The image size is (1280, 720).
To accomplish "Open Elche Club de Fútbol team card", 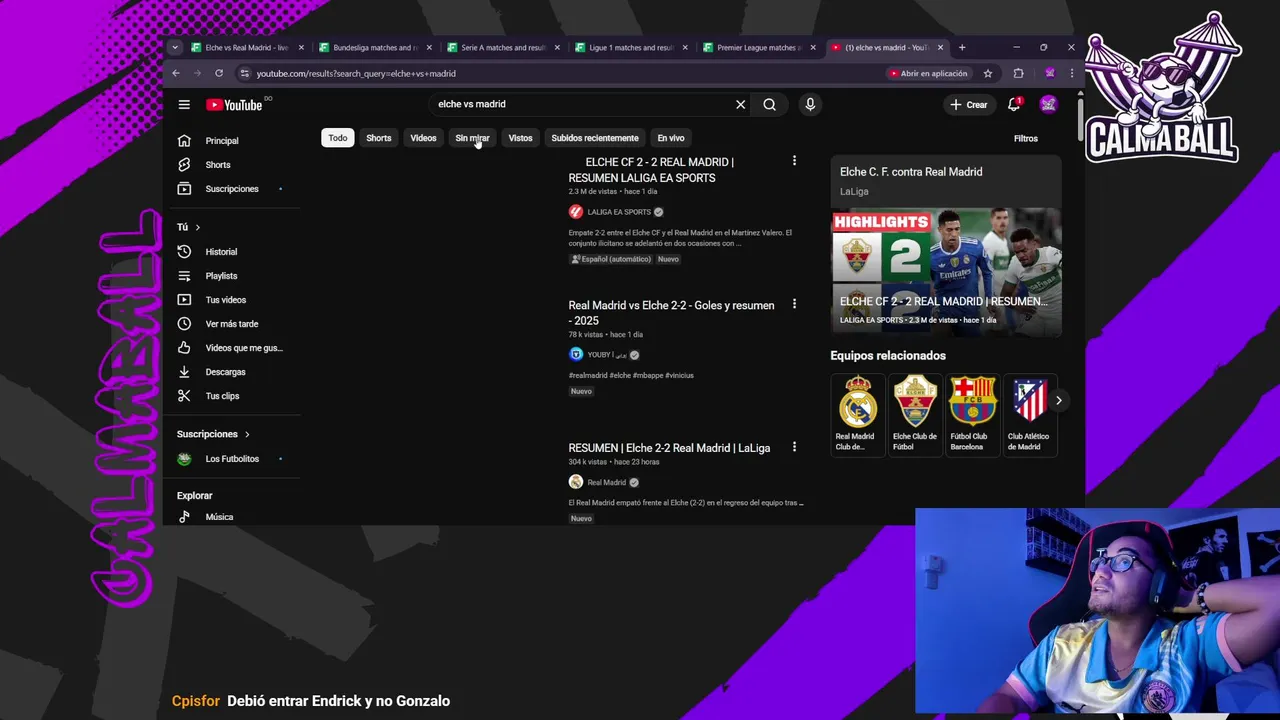I will coord(915,414).
